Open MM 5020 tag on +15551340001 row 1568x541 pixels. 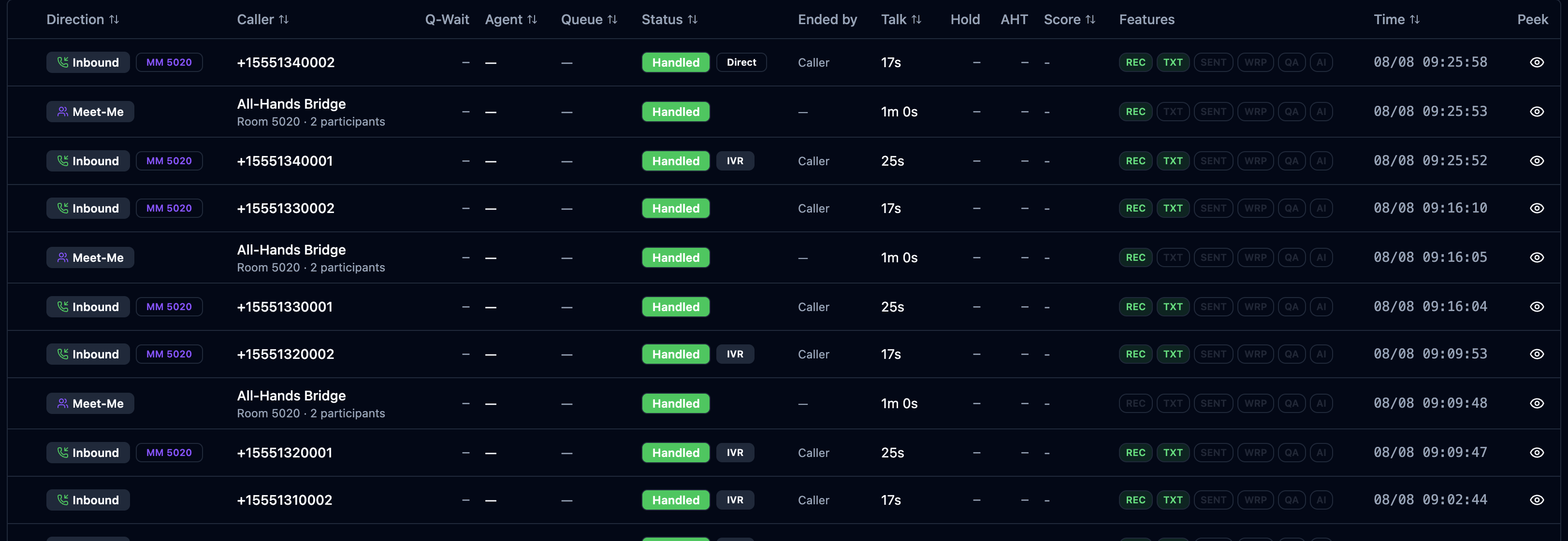(169, 161)
